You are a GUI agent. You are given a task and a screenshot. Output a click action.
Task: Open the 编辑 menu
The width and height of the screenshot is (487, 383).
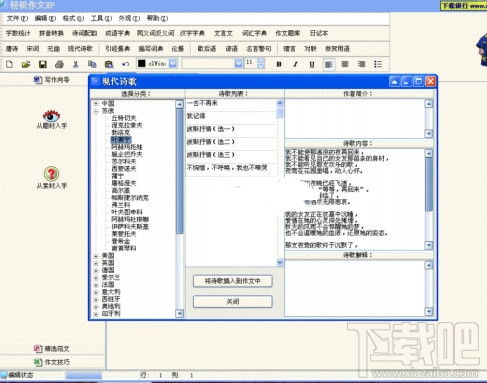(x=45, y=18)
